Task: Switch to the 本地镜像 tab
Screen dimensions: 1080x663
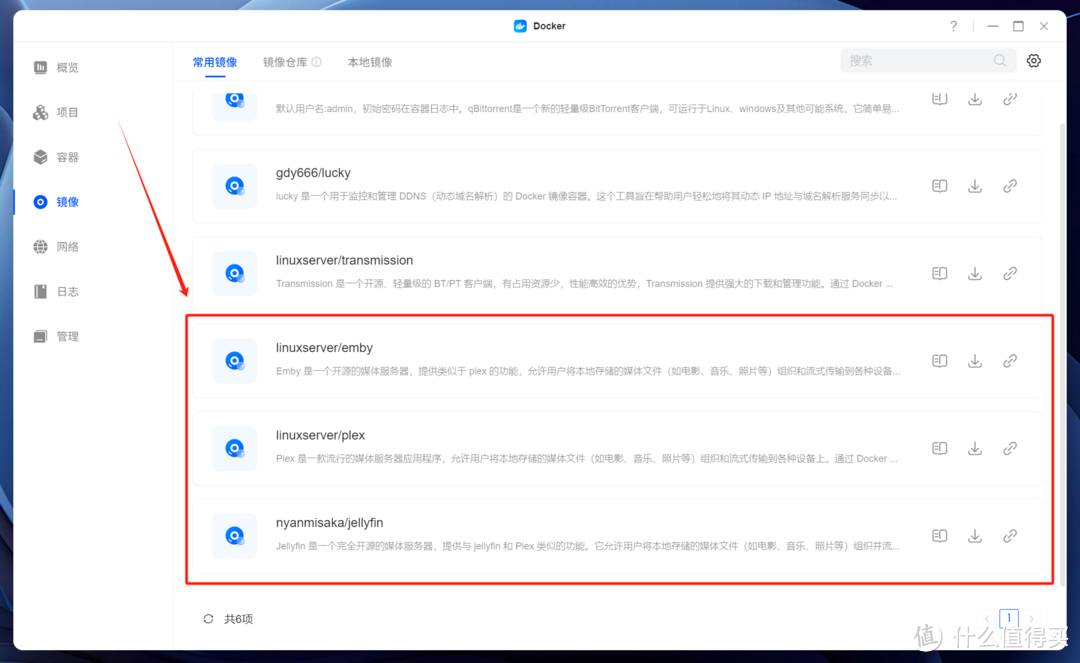Action: 369,61
